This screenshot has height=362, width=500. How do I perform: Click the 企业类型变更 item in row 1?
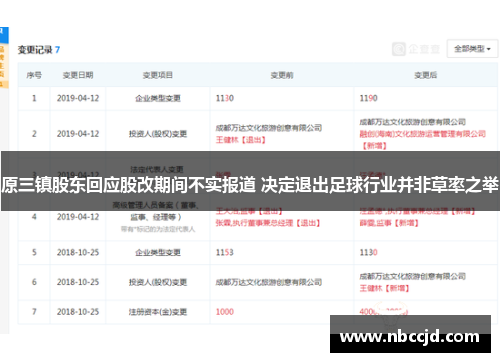158,98
